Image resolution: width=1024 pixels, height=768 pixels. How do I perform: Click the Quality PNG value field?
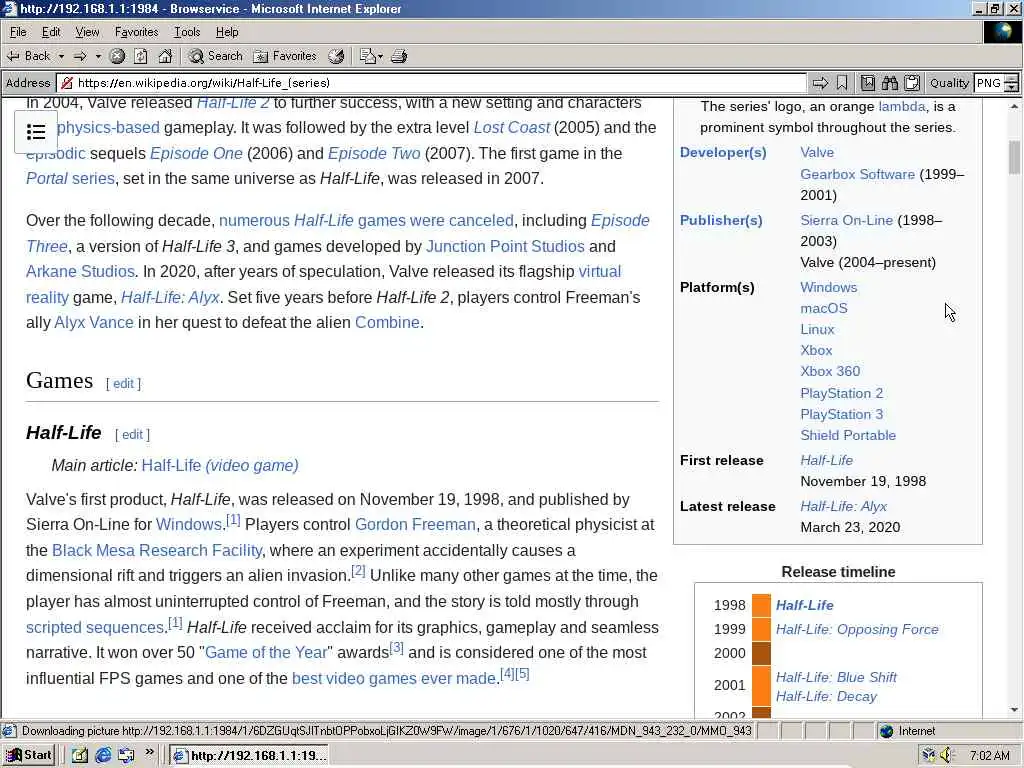989,83
